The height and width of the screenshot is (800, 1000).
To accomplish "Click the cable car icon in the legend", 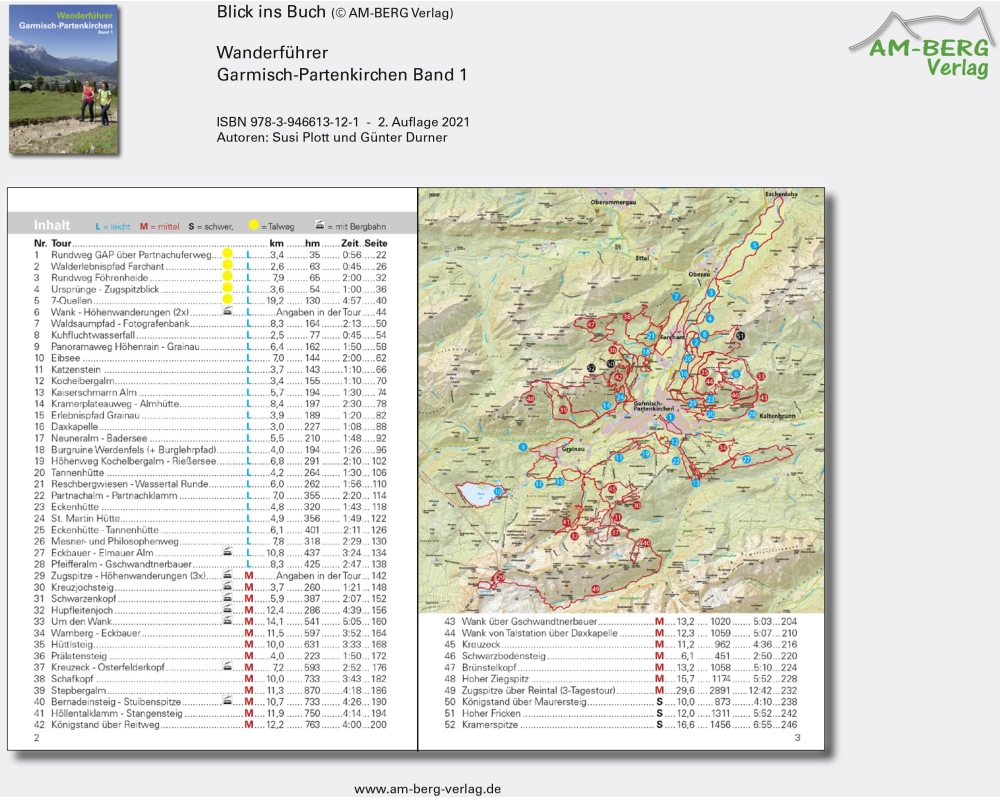I will click(319, 226).
